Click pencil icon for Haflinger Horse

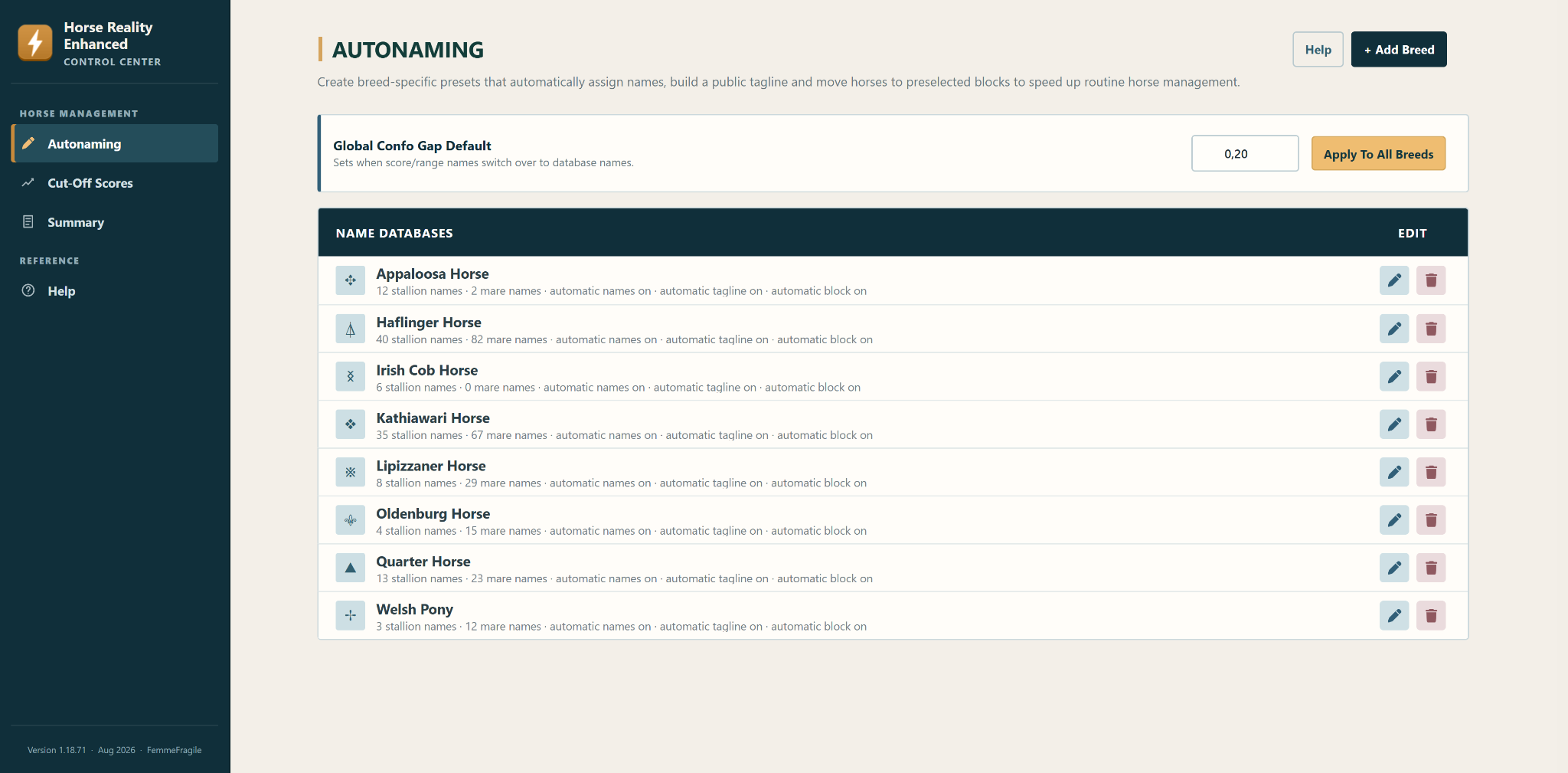tap(1394, 329)
